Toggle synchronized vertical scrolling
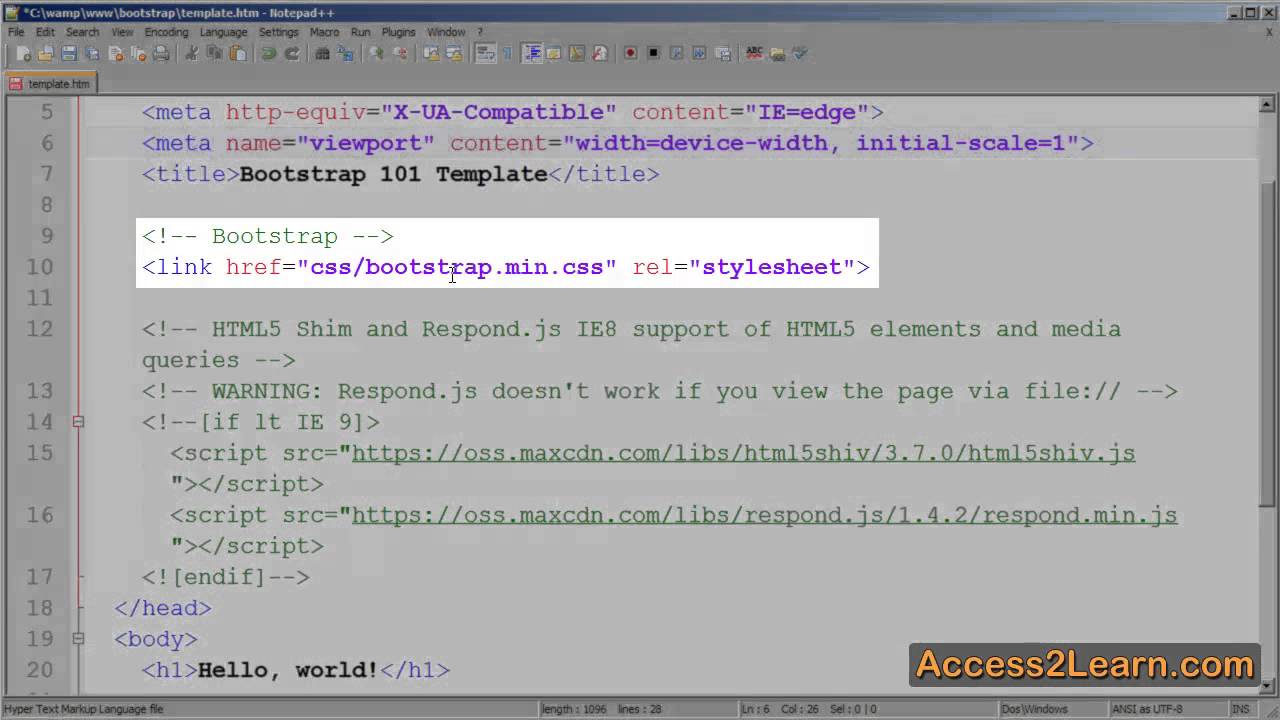The height and width of the screenshot is (720, 1280). (x=431, y=53)
